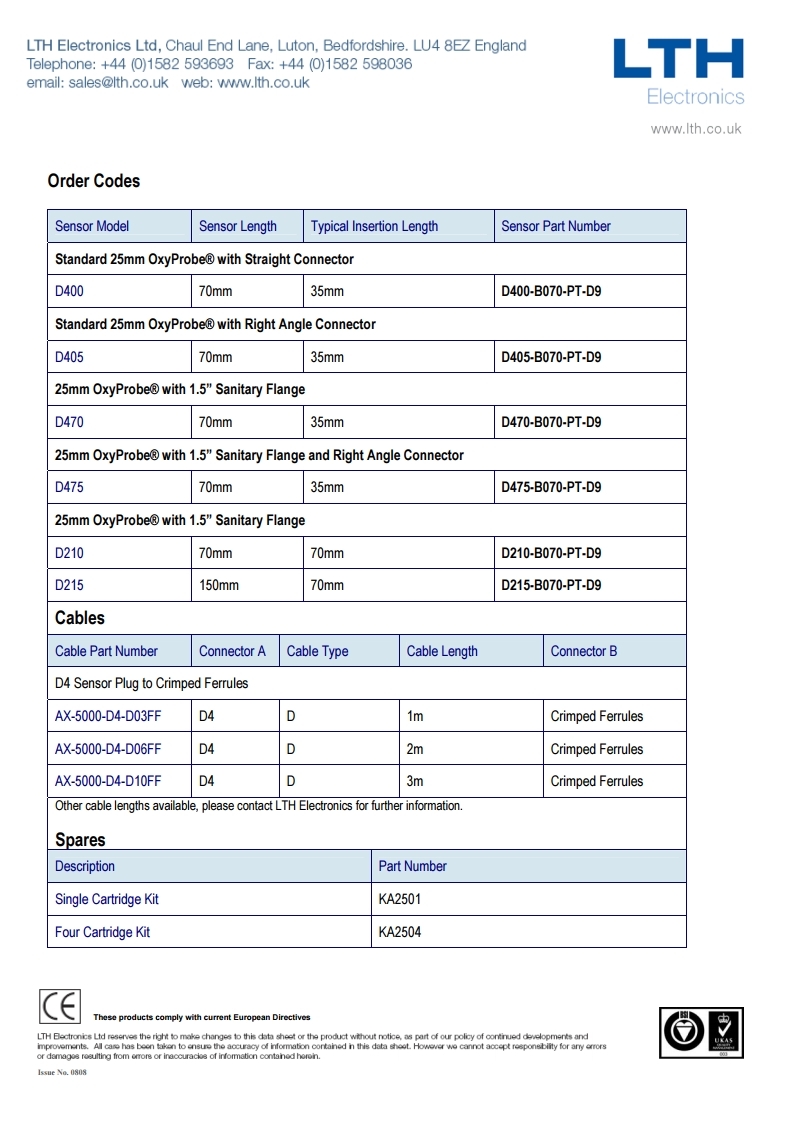Click the LTH Electronics logo
The height and width of the screenshot is (1122, 793).
pyautogui.click(x=679, y=72)
